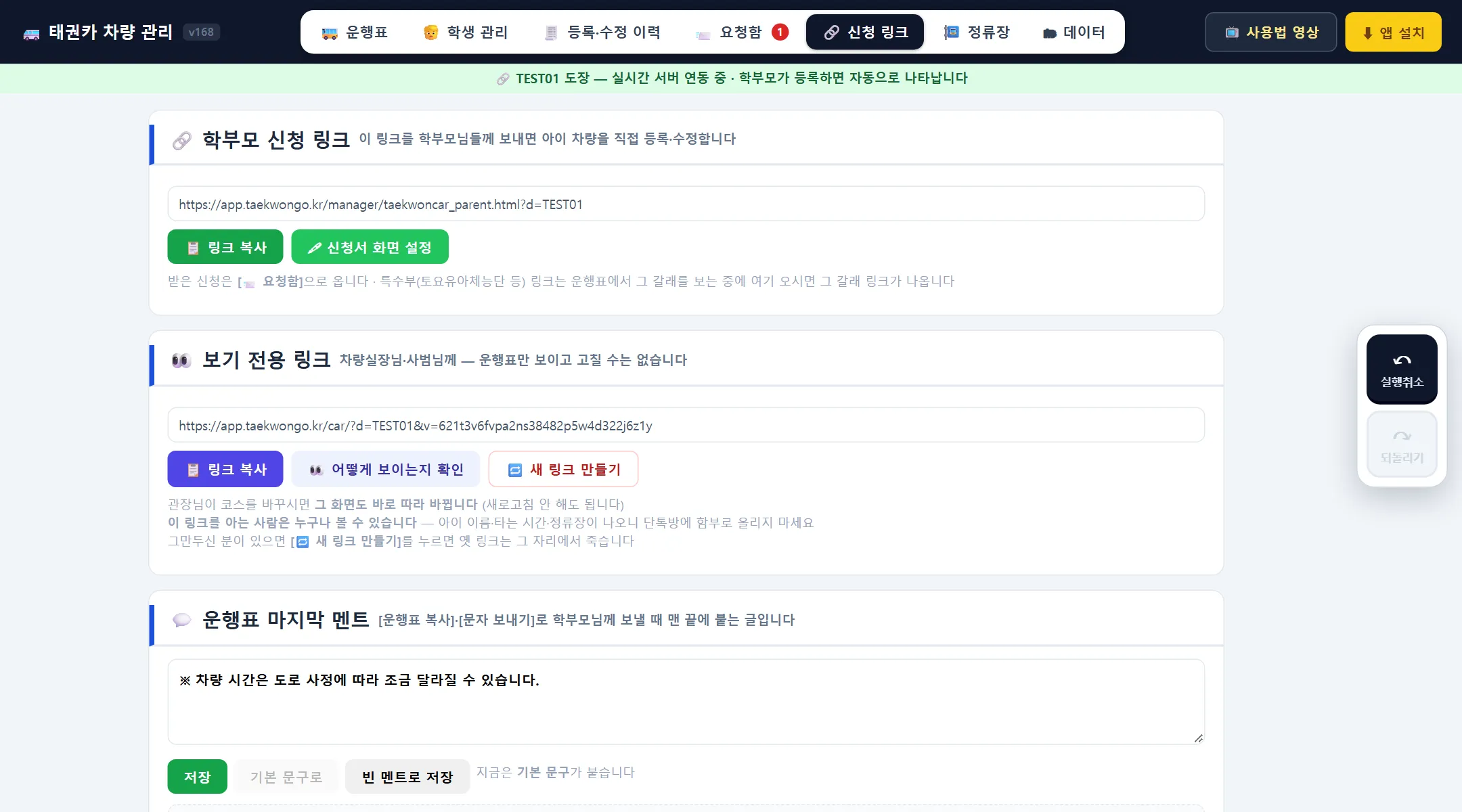Open 등록·수정 이력 tab
The width and height of the screenshot is (1462, 812).
click(602, 32)
